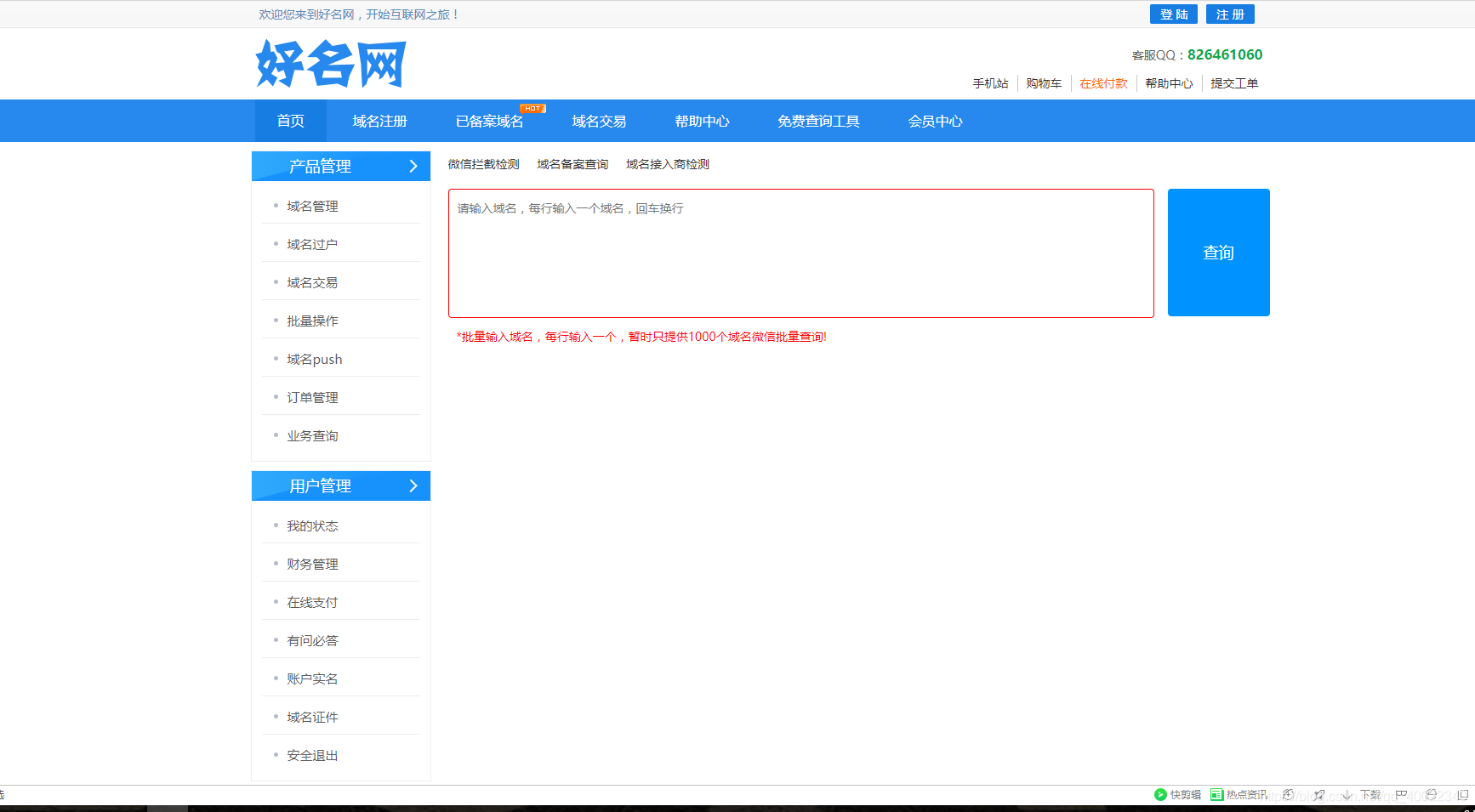This screenshot has height=812, width=1475.
Task: Click the 登陆 login button
Action: click(x=1174, y=14)
